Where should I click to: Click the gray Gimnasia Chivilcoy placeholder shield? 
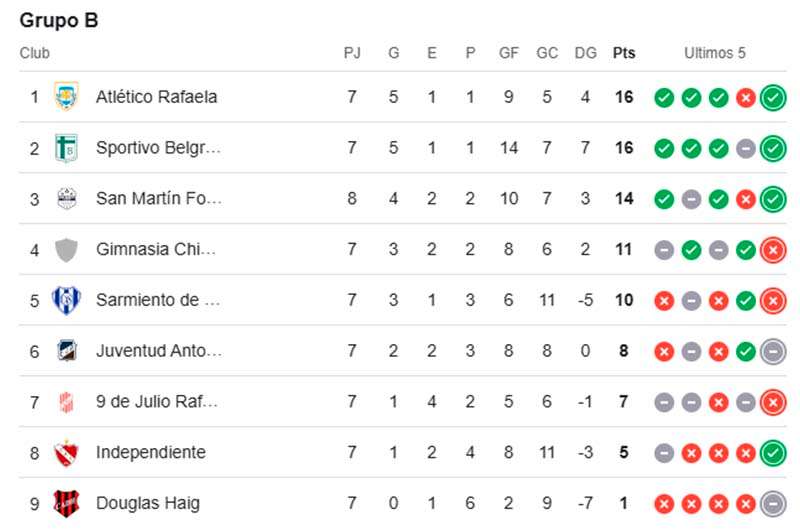(x=66, y=249)
